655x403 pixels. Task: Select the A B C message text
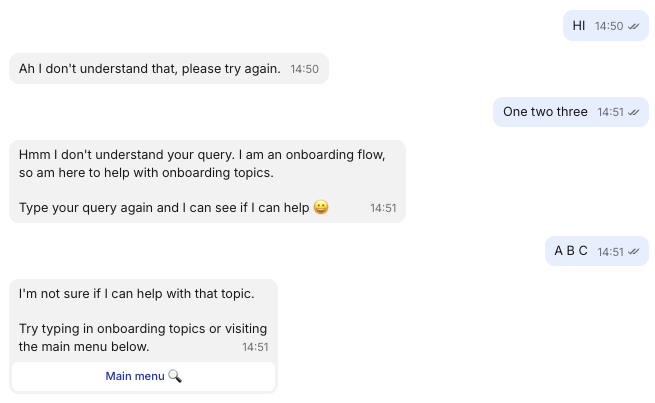point(571,251)
